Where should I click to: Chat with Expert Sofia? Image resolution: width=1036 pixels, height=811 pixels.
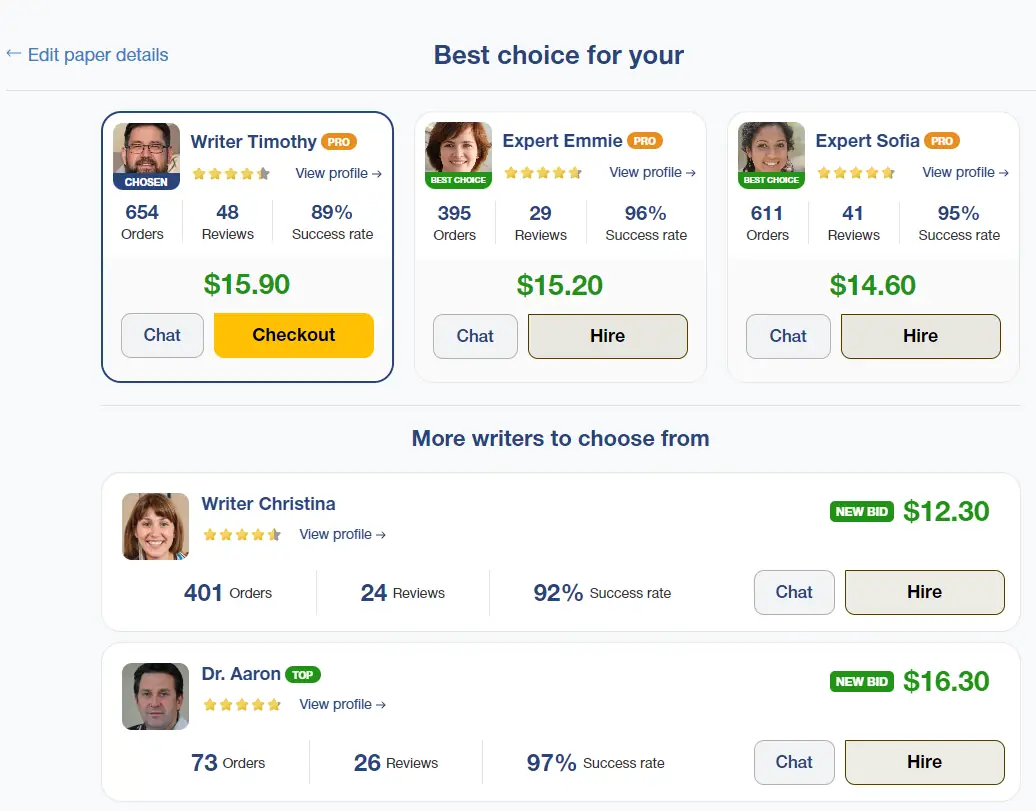pos(788,336)
